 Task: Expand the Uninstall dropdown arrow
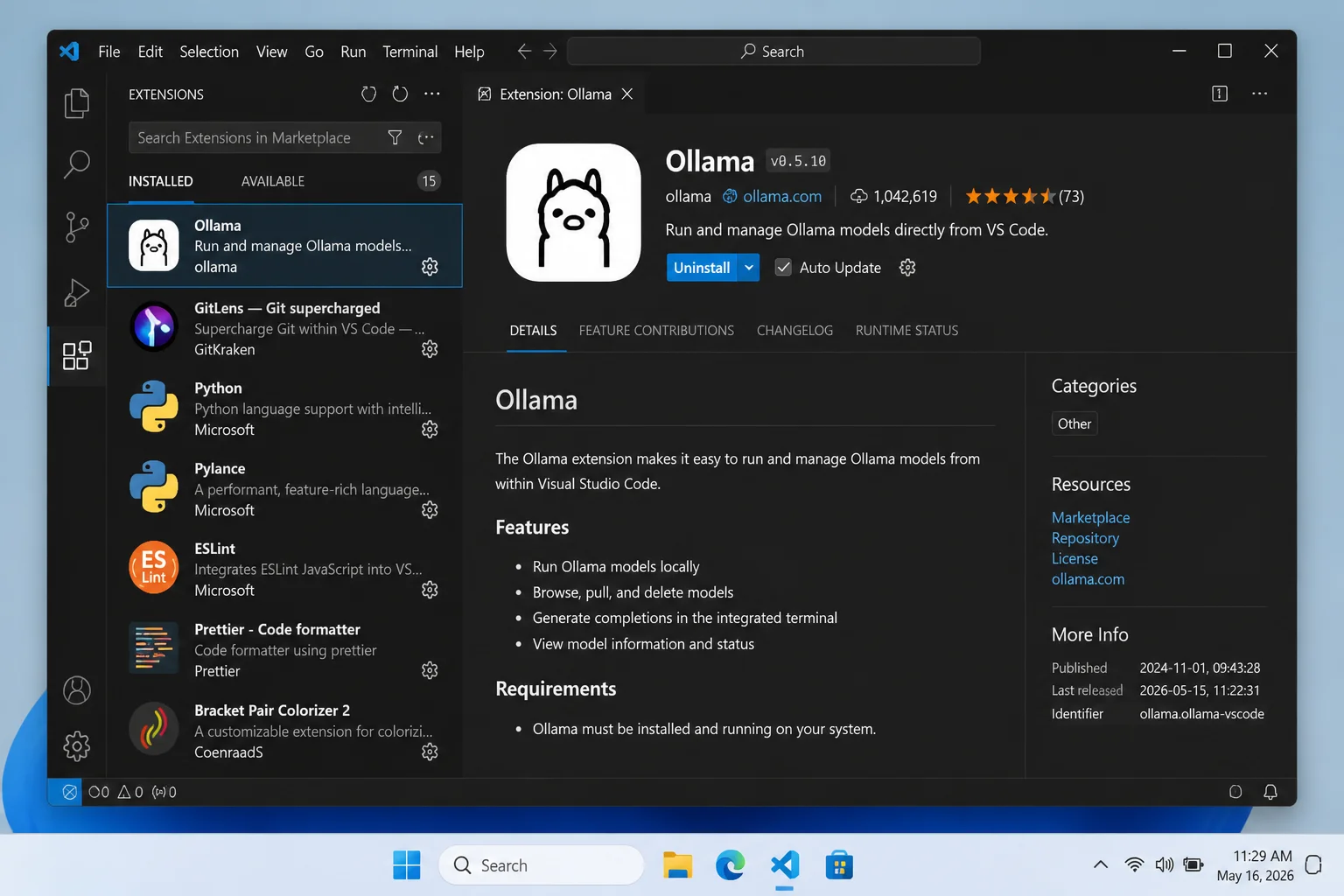749,268
